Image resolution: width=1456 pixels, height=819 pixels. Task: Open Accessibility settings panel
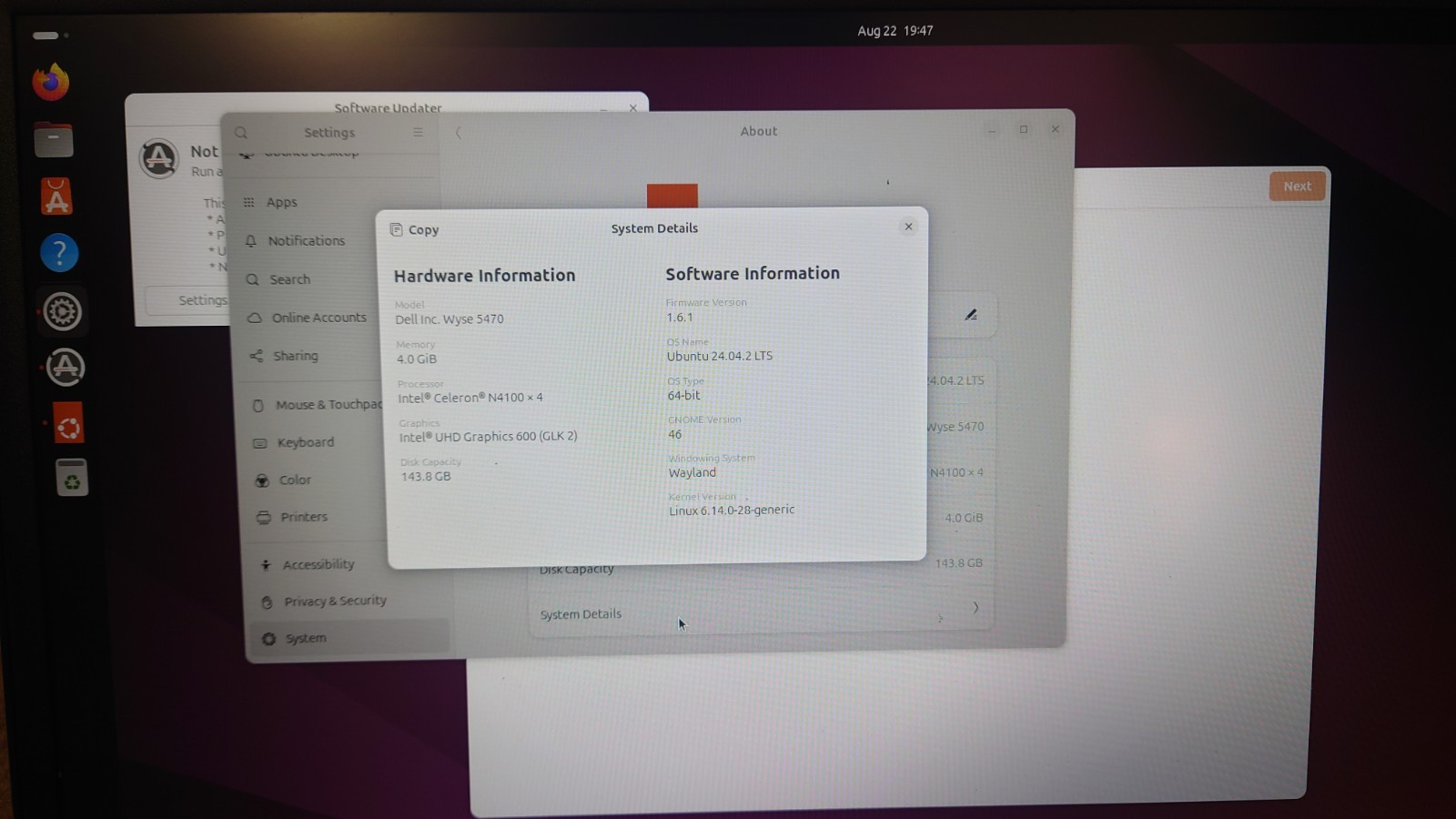click(318, 564)
